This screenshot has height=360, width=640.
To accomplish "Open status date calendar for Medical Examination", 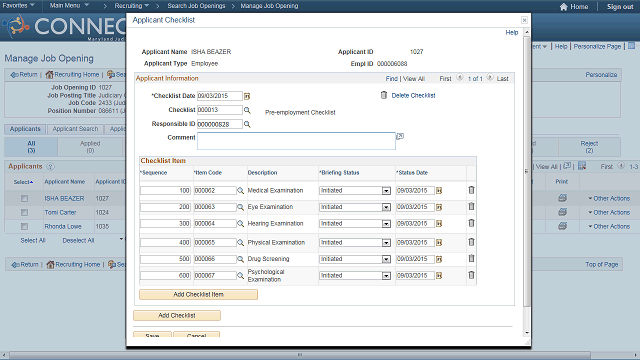I will tap(439, 191).
